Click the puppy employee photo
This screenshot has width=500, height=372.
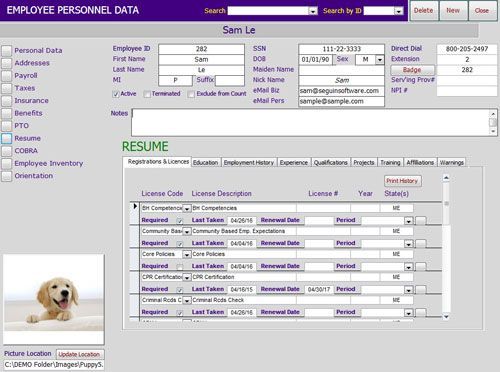[54, 299]
